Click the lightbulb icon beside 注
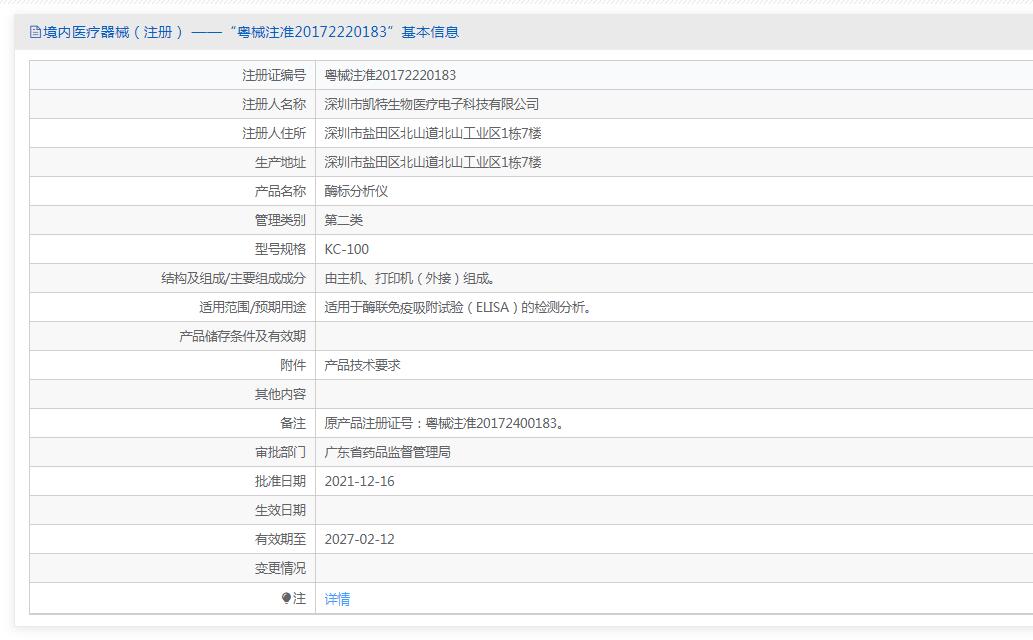The image size is (1033, 640). tap(286, 598)
